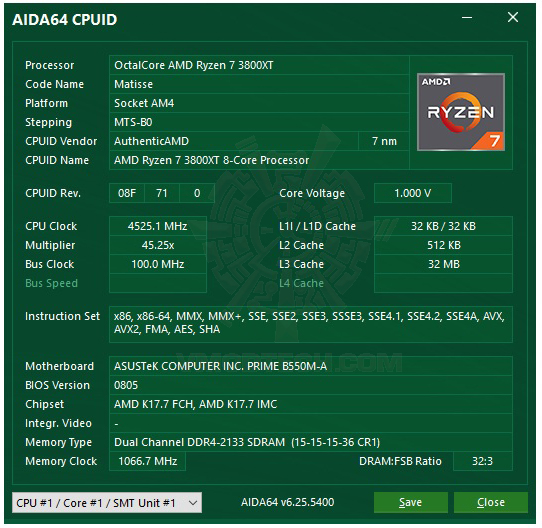Click the Processor name field
Screen dimensions: 542x528
[x=259, y=65]
